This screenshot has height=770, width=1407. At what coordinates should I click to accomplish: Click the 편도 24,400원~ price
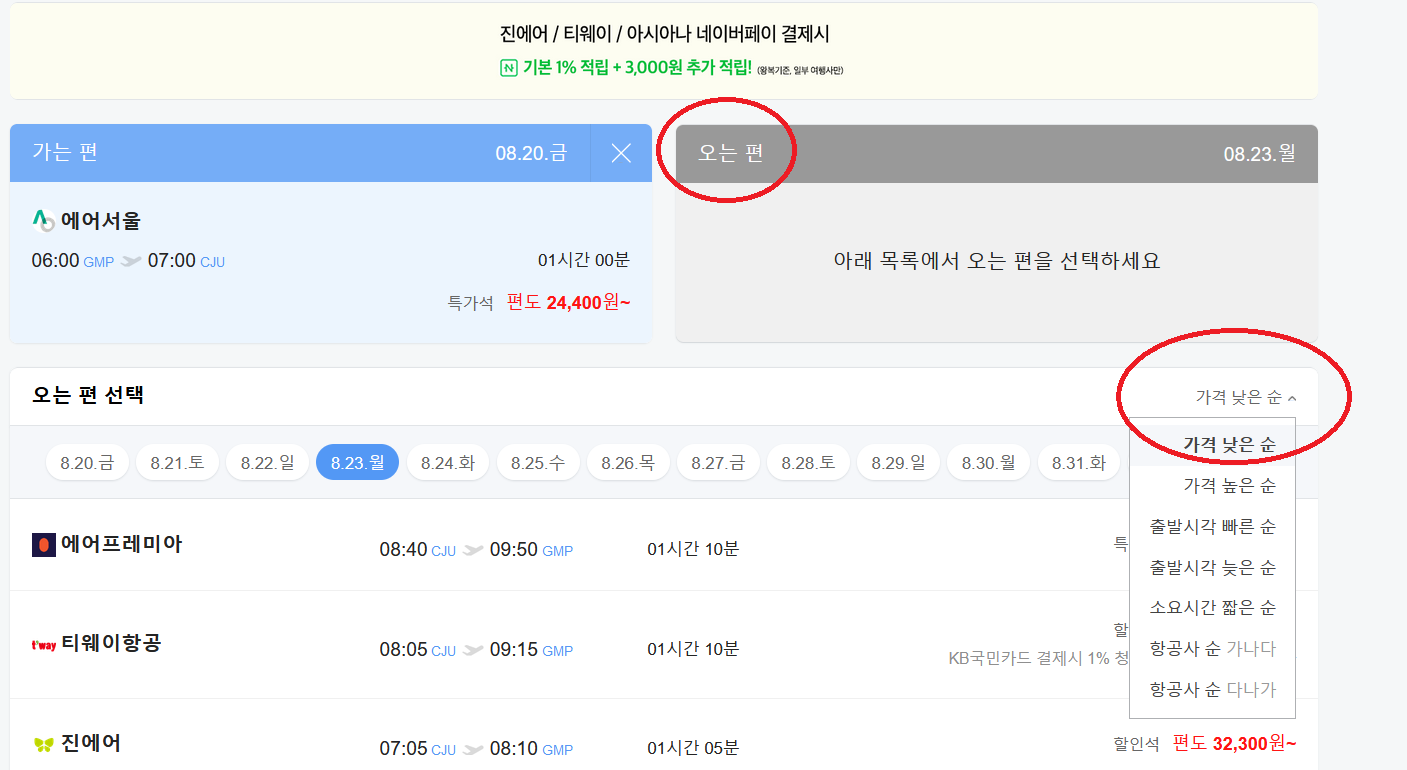click(568, 302)
